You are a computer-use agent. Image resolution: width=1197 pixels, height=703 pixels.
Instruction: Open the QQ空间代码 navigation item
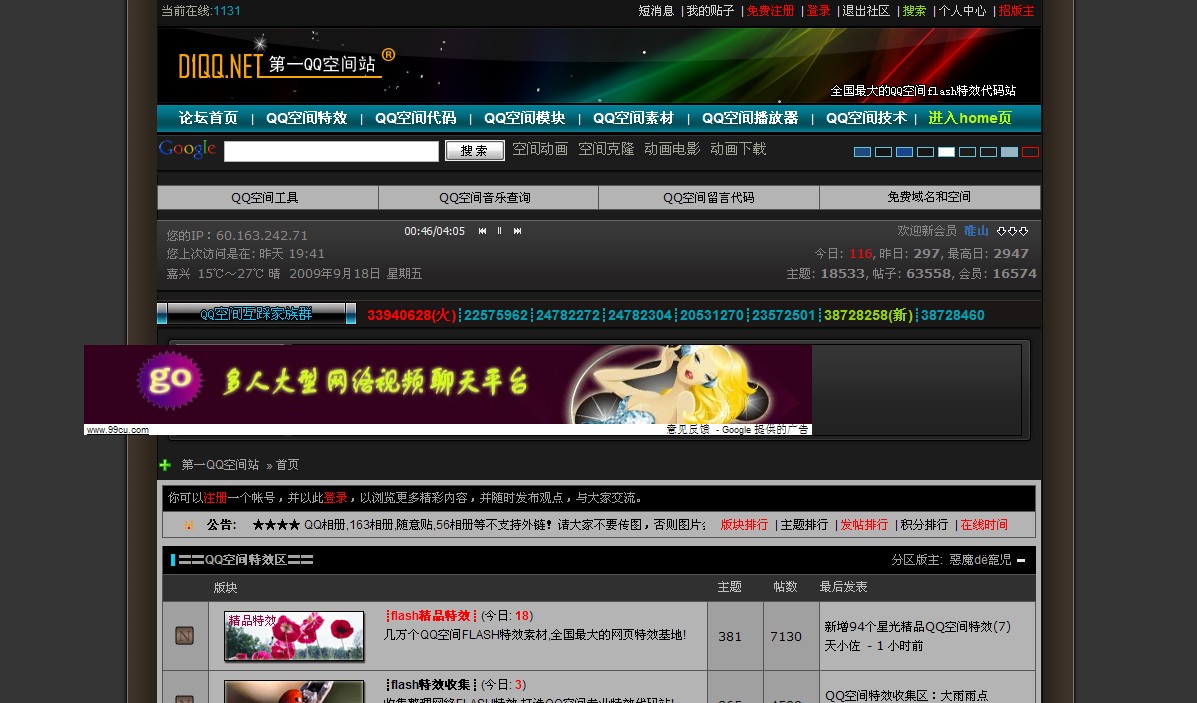415,118
